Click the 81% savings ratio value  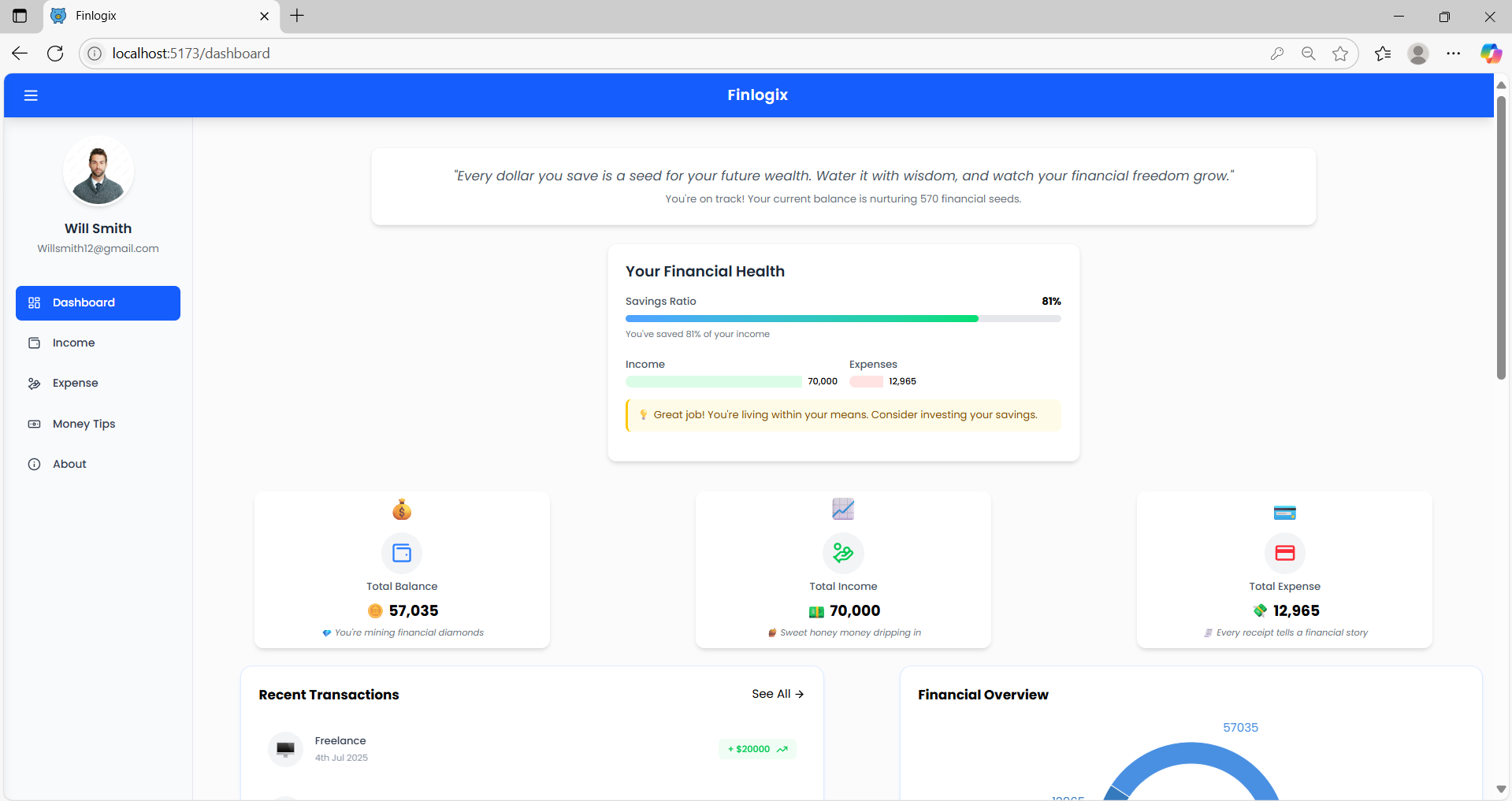click(1051, 301)
